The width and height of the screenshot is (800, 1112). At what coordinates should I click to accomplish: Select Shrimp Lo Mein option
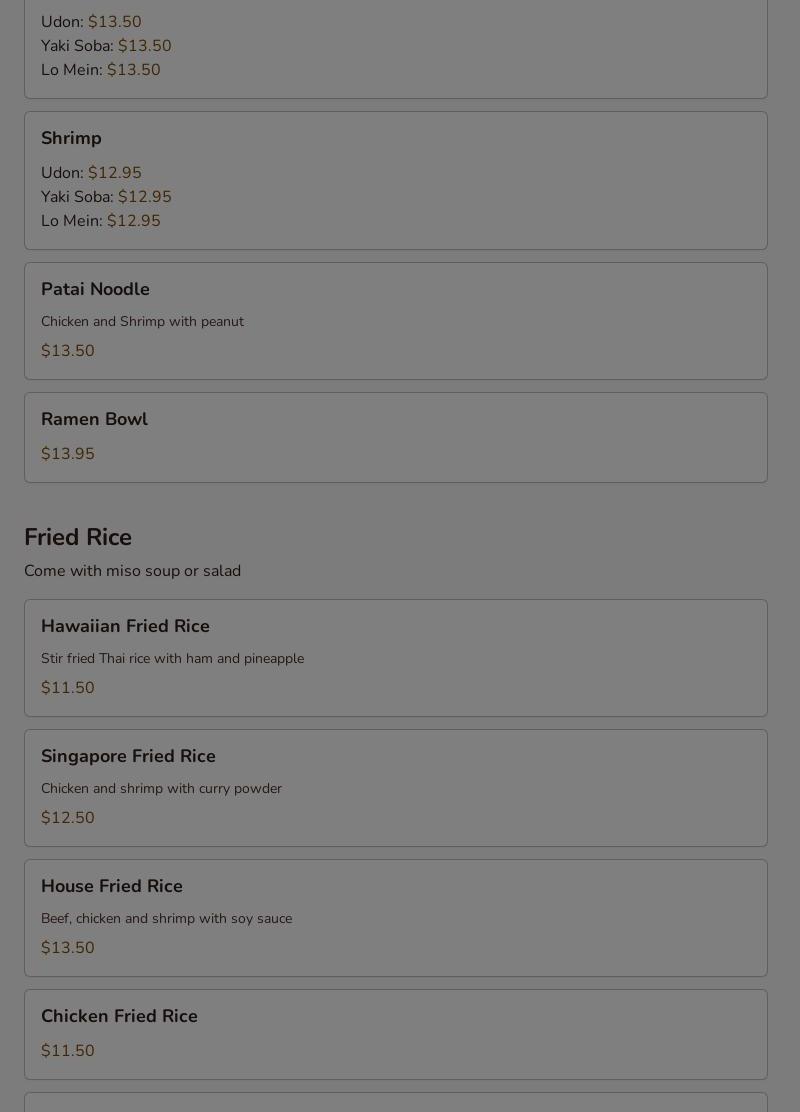tap(101, 221)
